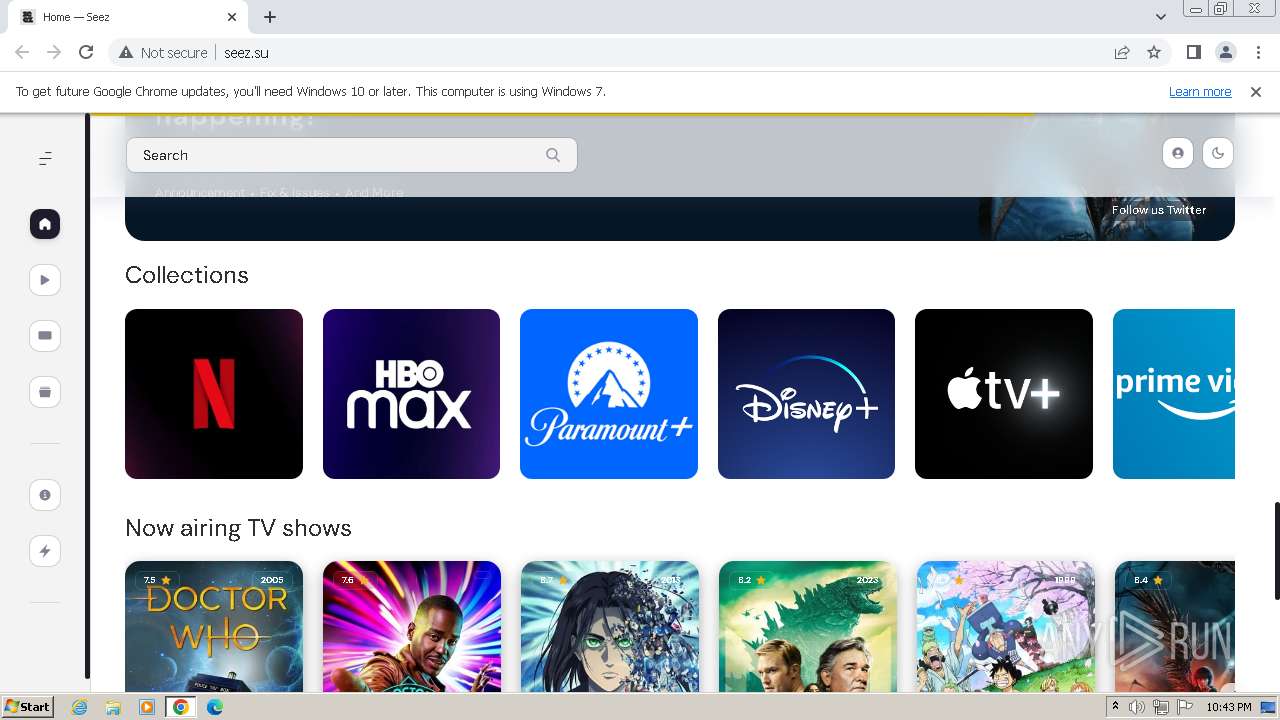Open the dragon show rated 8.4

coord(1174,626)
